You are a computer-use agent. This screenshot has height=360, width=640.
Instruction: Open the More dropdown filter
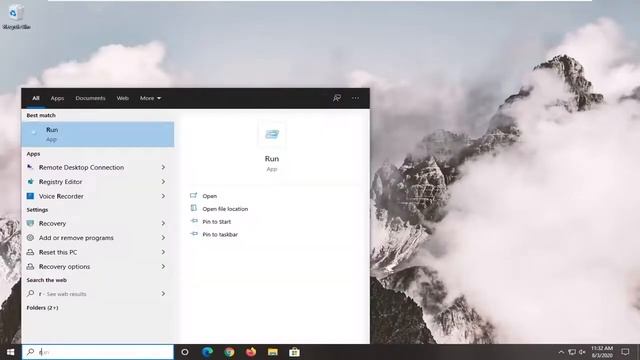(150, 98)
